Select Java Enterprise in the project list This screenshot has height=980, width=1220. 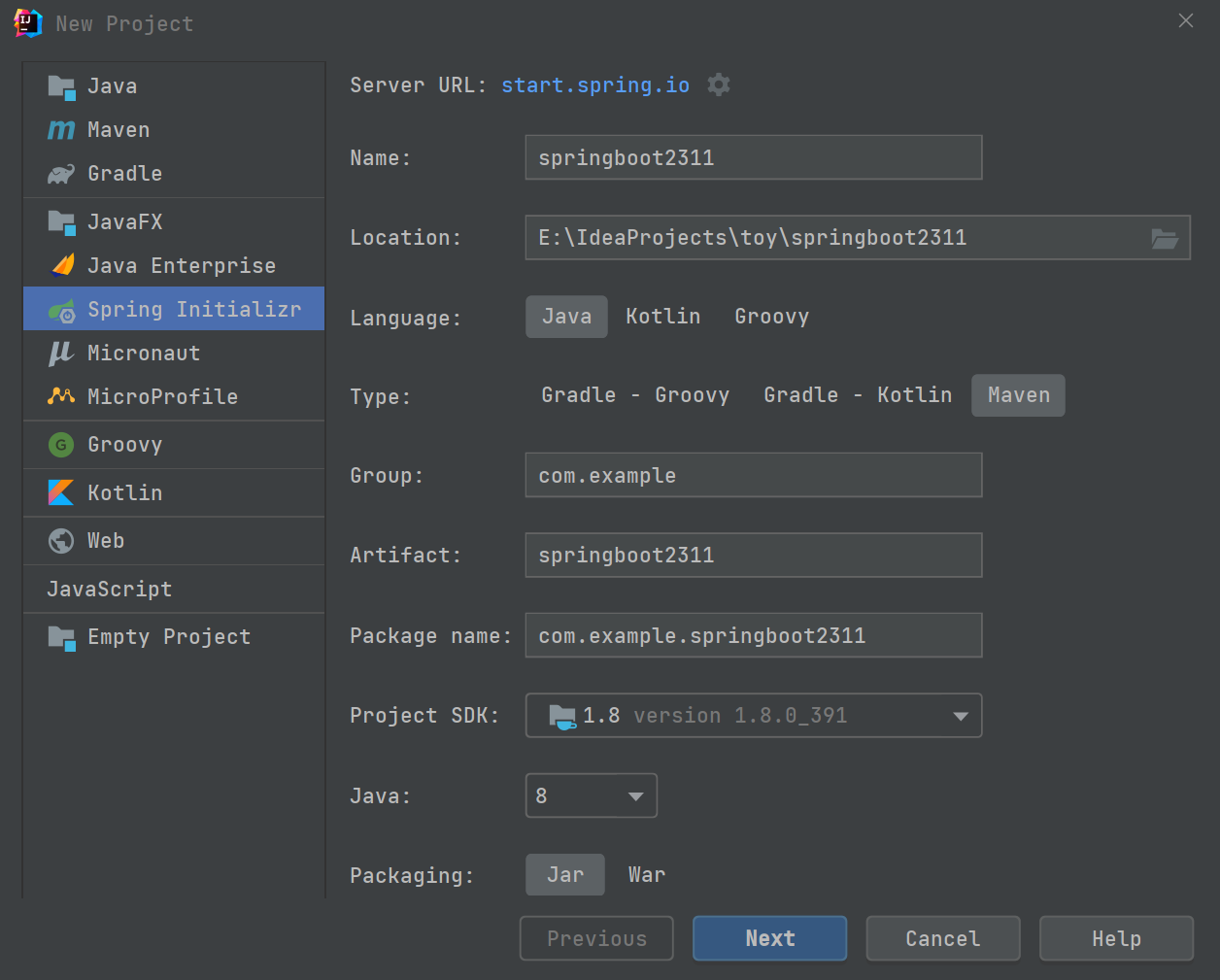click(174, 266)
